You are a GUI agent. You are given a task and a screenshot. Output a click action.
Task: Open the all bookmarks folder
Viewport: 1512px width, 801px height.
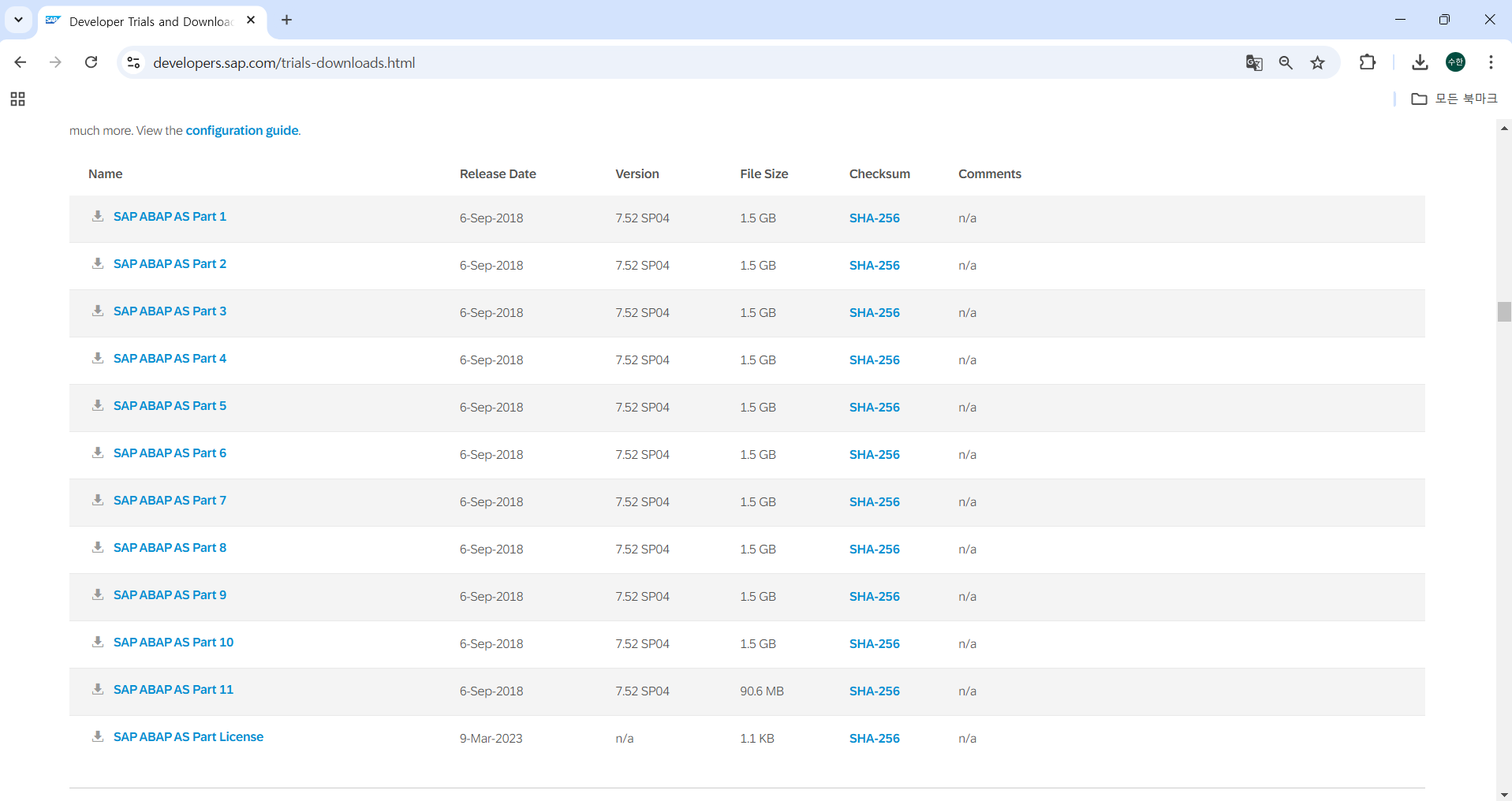[1454, 99]
